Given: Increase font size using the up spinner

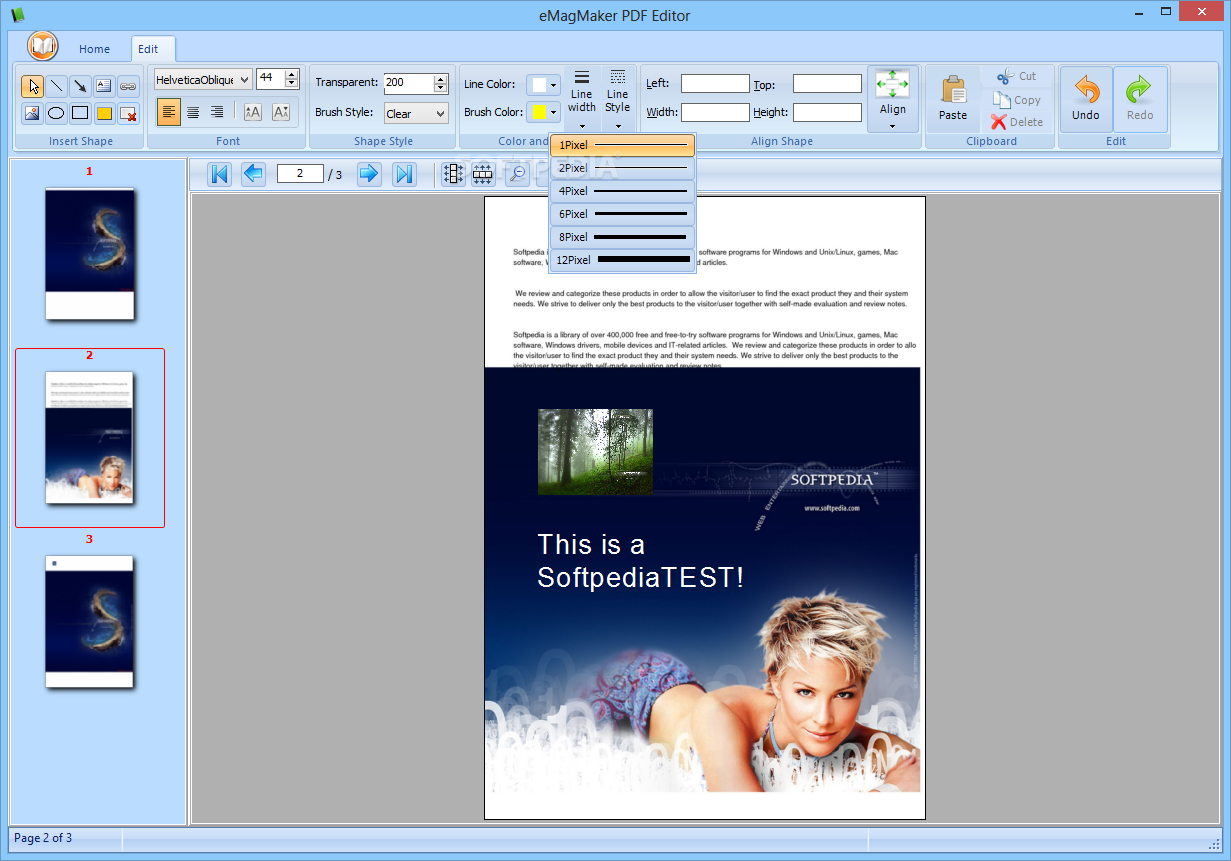Looking at the screenshot, I should (292, 74).
